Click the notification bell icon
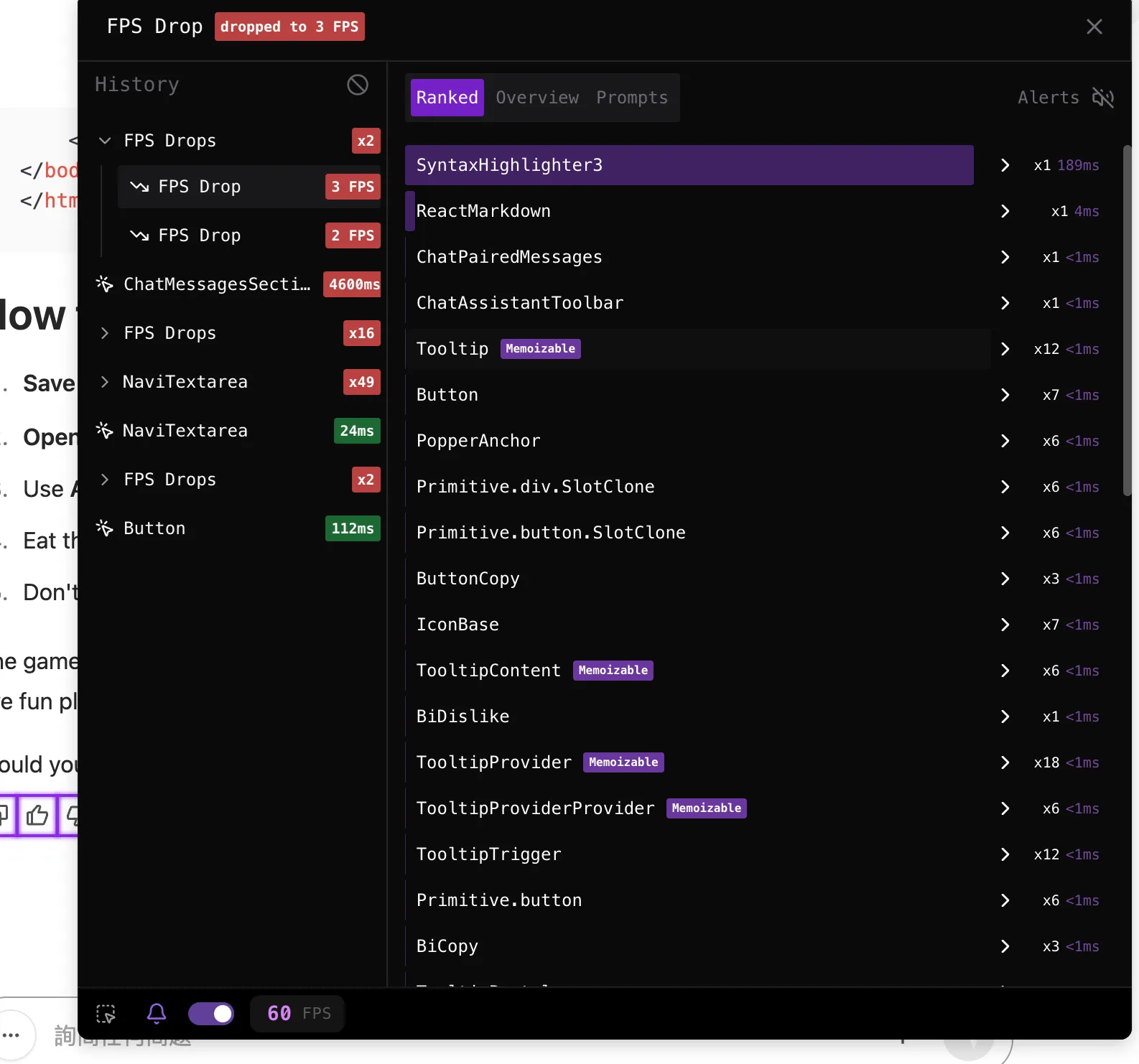 pos(157,1013)
